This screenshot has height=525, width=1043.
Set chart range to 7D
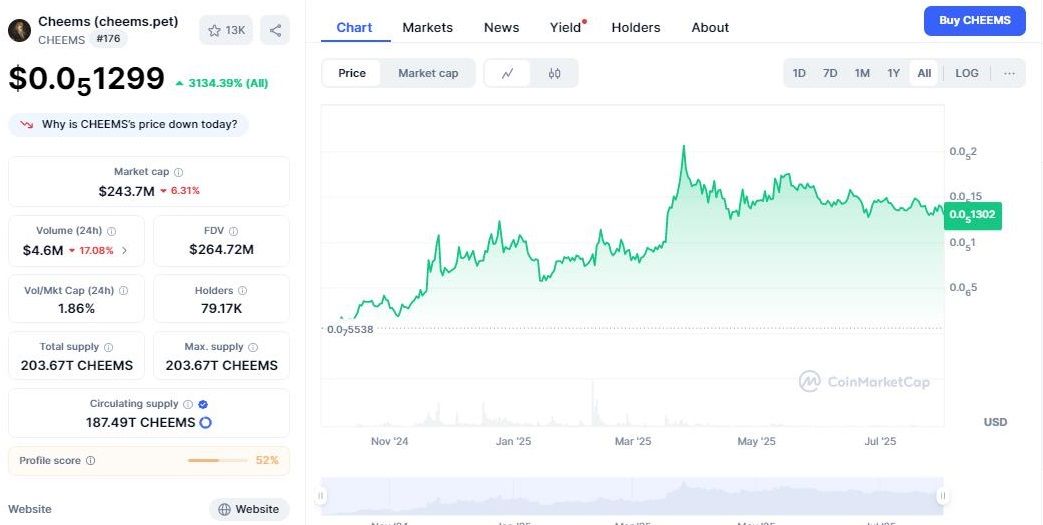tap(830, 73)
